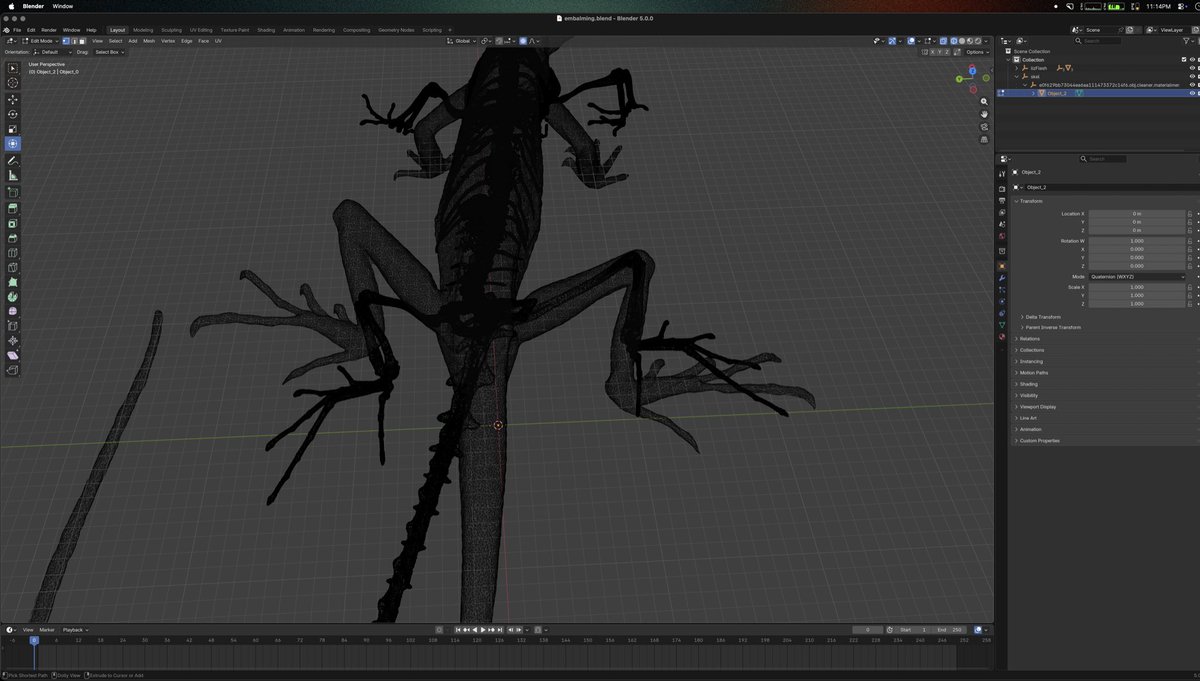
Task: Select the Shrink/Fatten tool
Action: click(x=13, y=341)
